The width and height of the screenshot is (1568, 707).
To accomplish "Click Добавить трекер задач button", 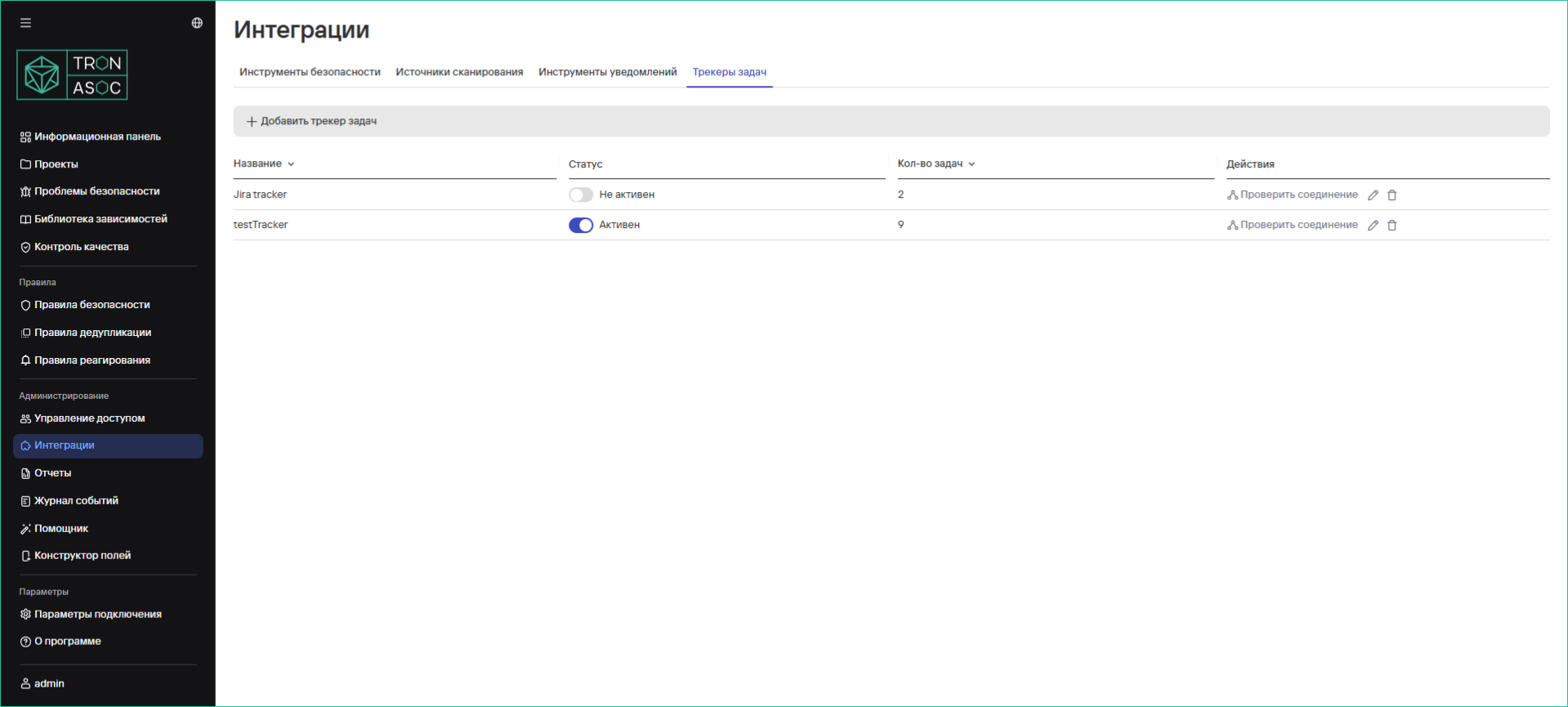I will (311, 121).
